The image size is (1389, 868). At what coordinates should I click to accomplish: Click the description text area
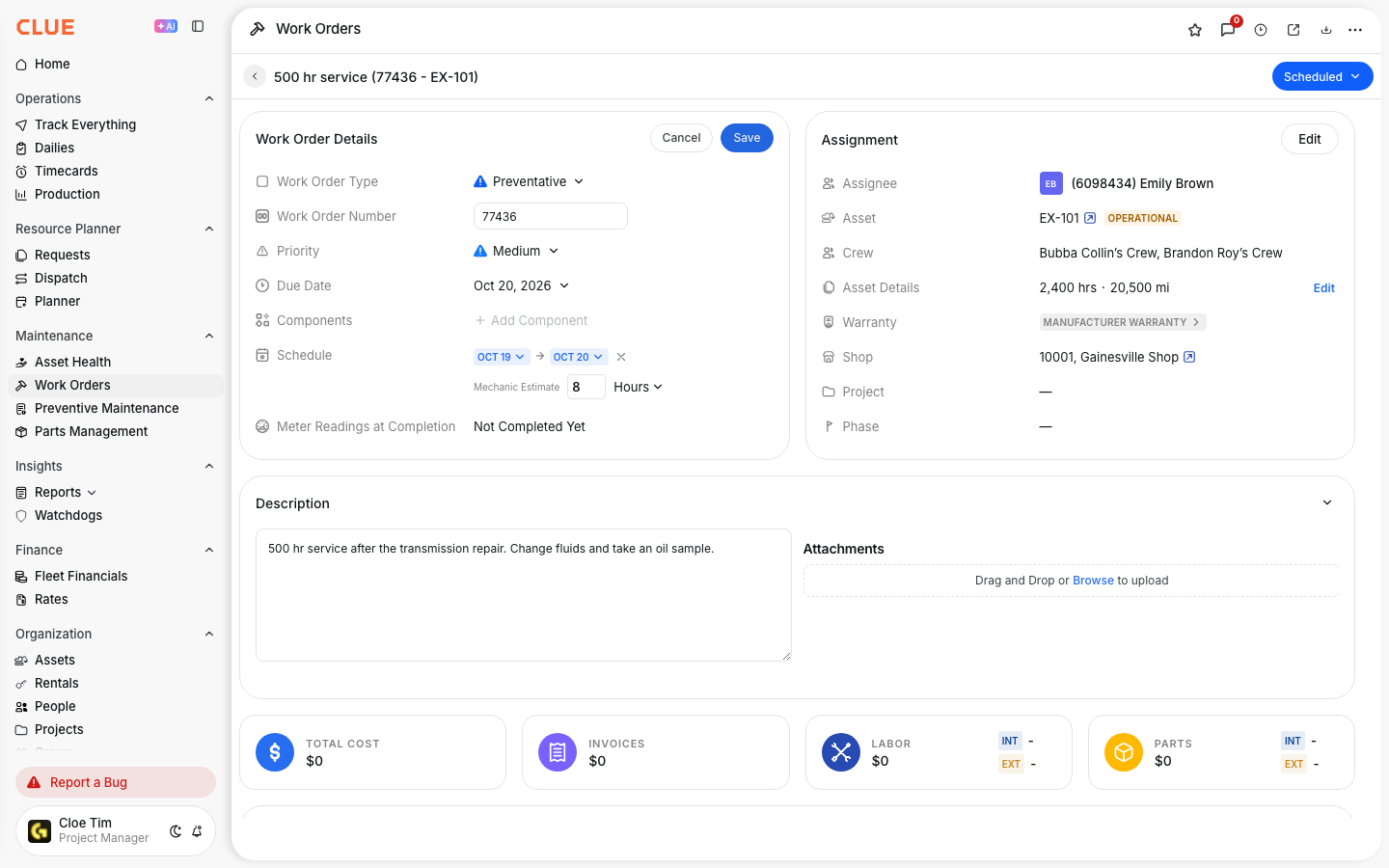tap(524, 595)
